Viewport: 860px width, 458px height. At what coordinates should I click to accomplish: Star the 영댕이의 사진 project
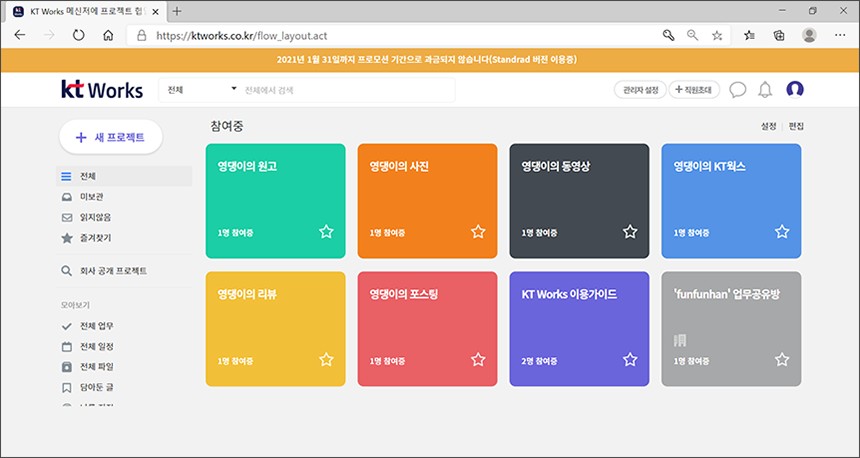tap(478, 231)
